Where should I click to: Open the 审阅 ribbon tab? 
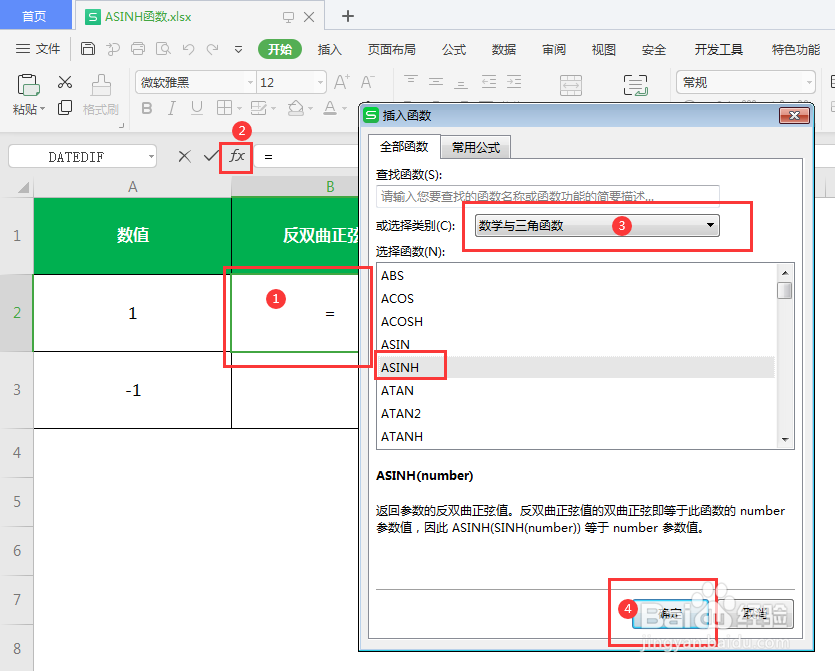click(554, 50)
